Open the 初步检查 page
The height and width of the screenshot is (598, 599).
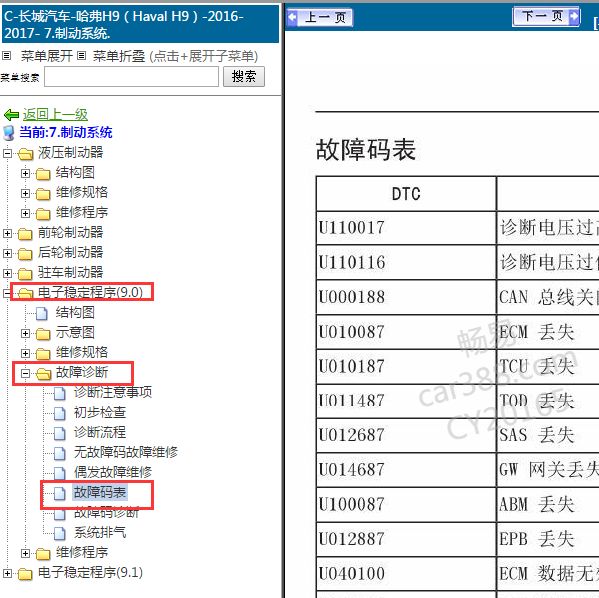100,412
